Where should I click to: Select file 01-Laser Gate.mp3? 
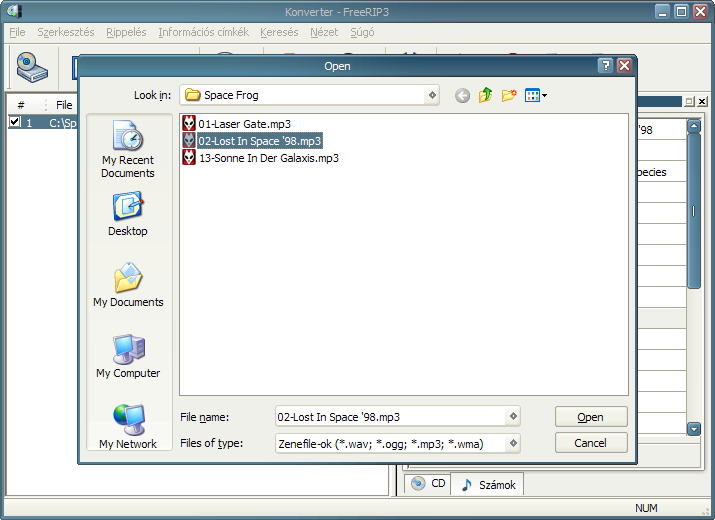pyautogui.click(x=244, y=124)
